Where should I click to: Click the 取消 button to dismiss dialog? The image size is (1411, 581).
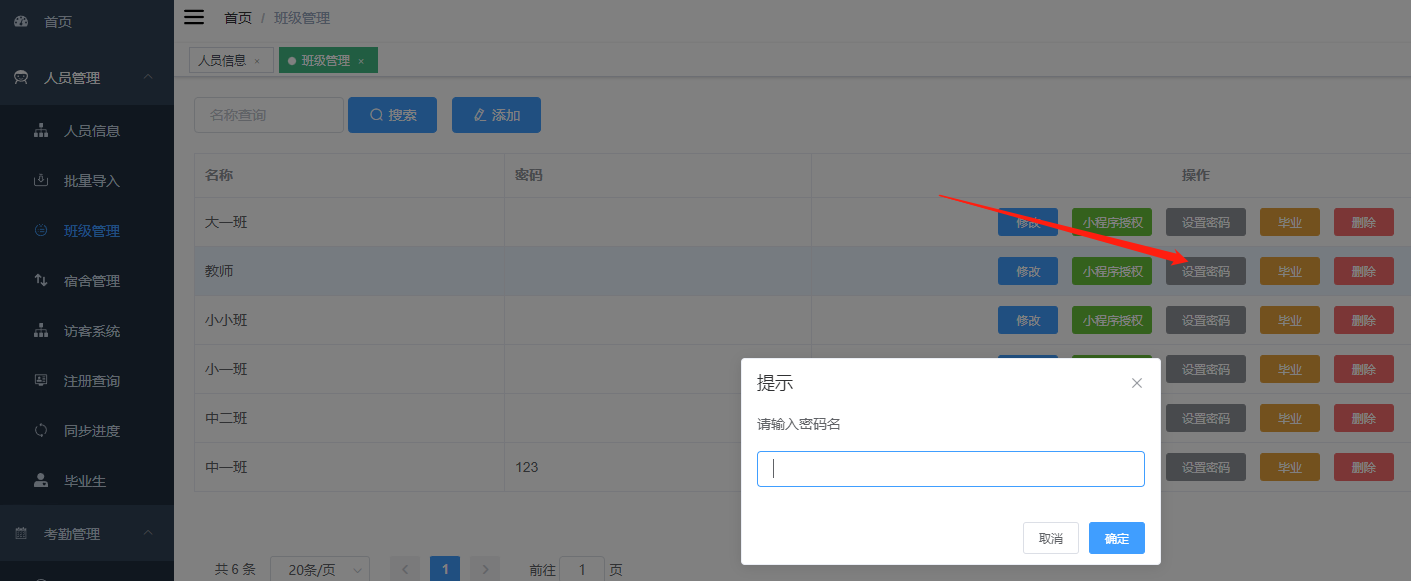coord(1050,538)
